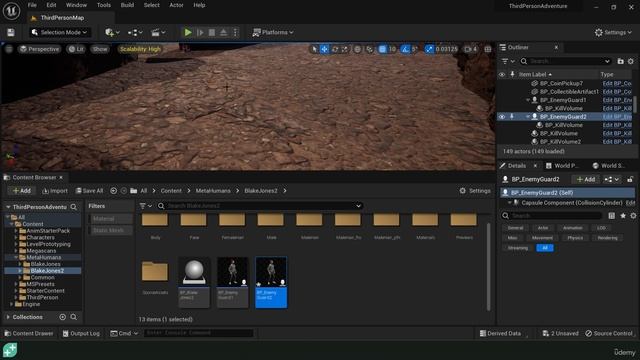Open Outliner settings gear
This screenshot has height=360, width=640.
point(631,61)
